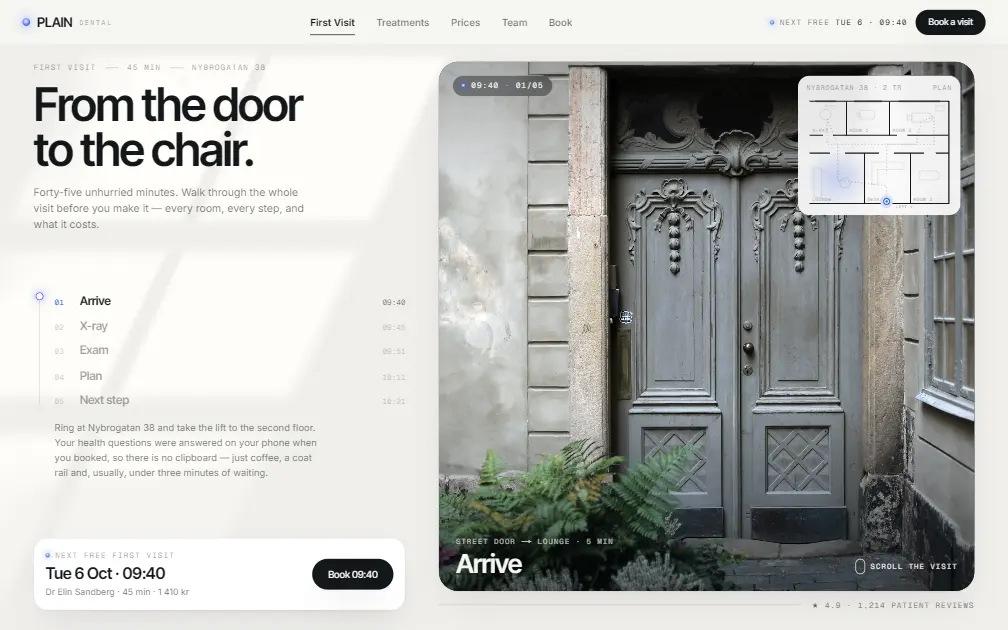The image size is (1008, 630).
Task: Click the desk area on the floor plan
Action: click(x=887, y=177)
